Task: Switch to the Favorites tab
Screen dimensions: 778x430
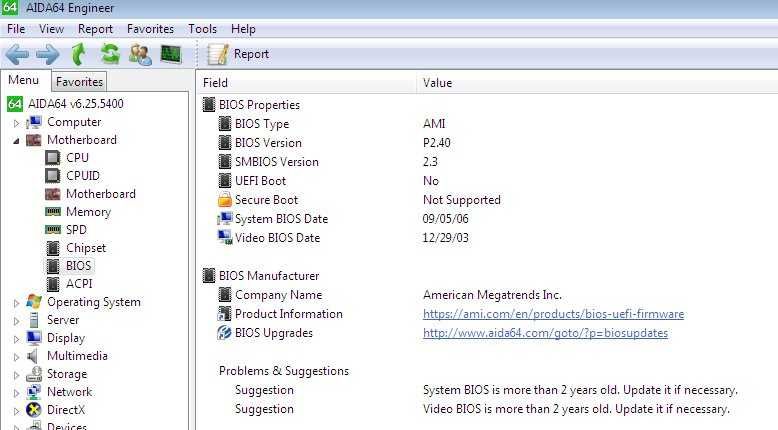Action: 79,82
